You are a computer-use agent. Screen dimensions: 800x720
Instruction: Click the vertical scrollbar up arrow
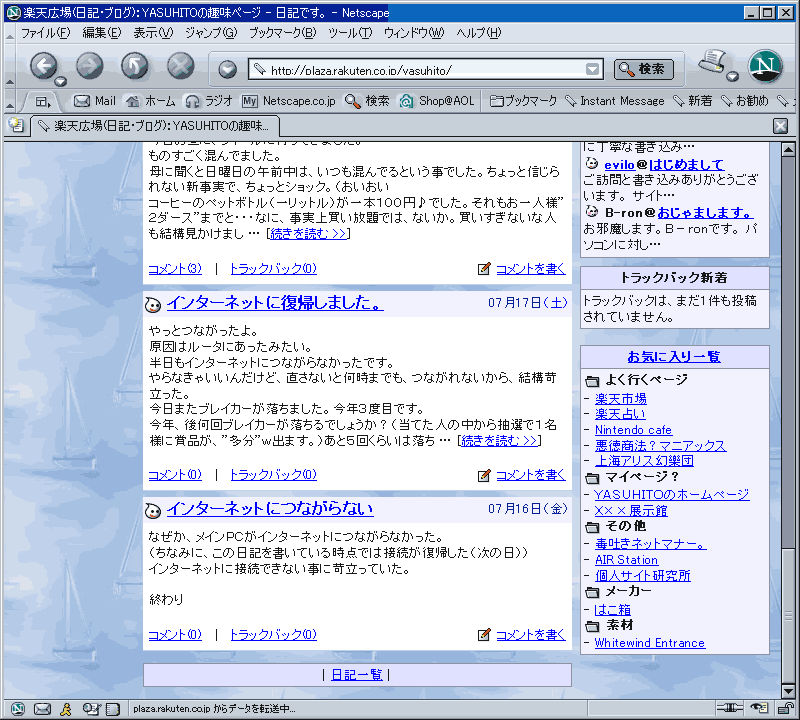788,150
